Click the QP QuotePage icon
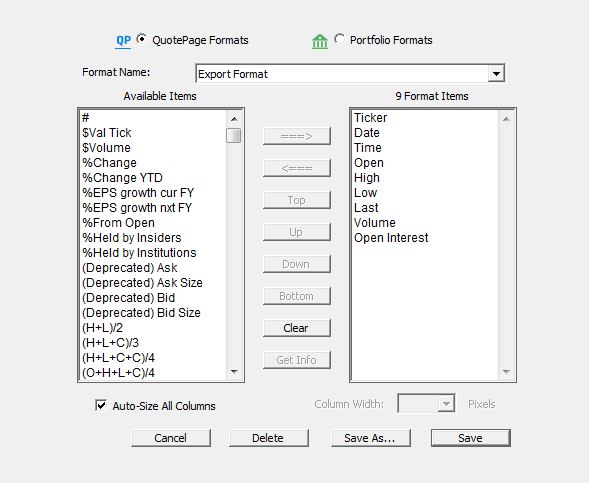 point(123,41)
